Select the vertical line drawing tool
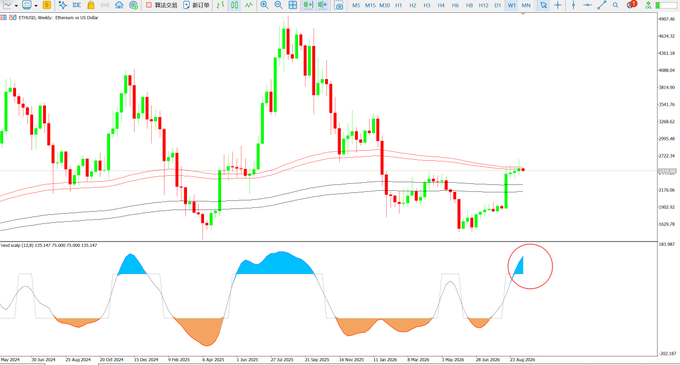 [573, 5]
